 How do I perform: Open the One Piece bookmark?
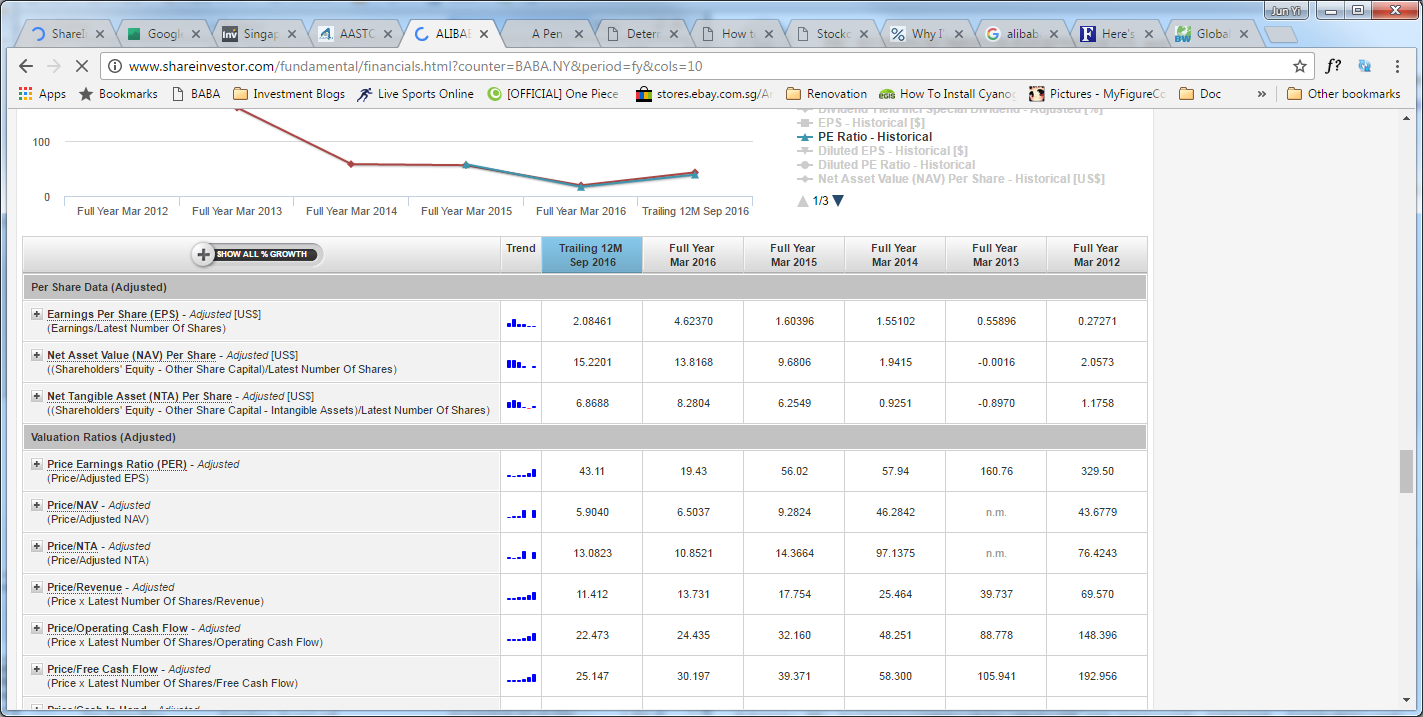[554, 94]
